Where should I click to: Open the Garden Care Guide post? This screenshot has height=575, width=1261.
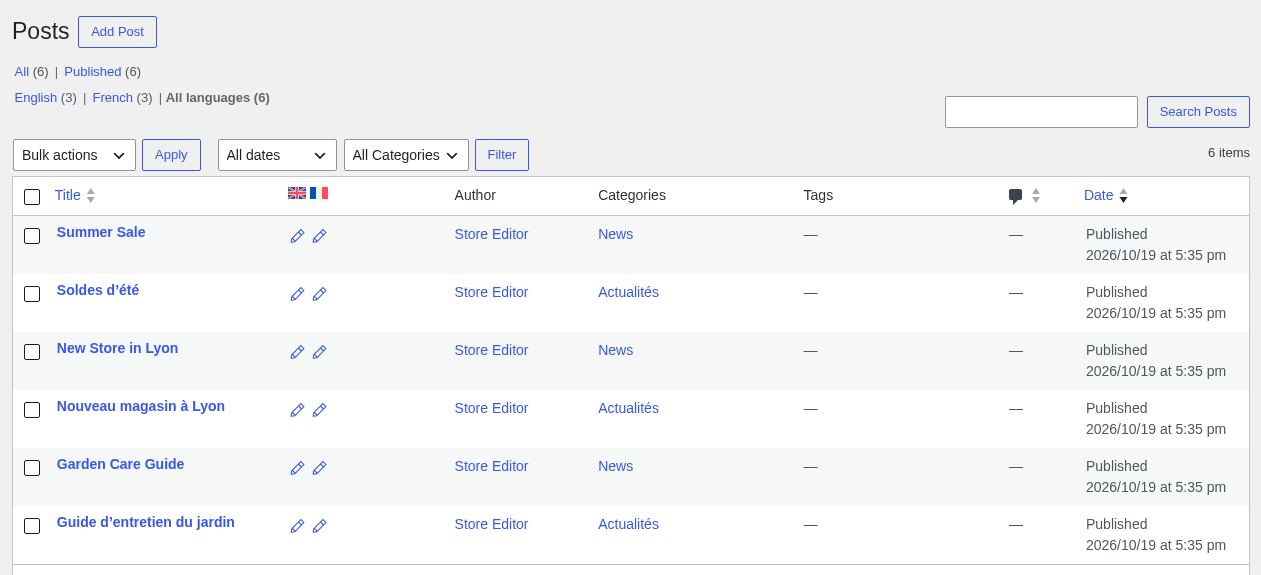pos(120,464)
